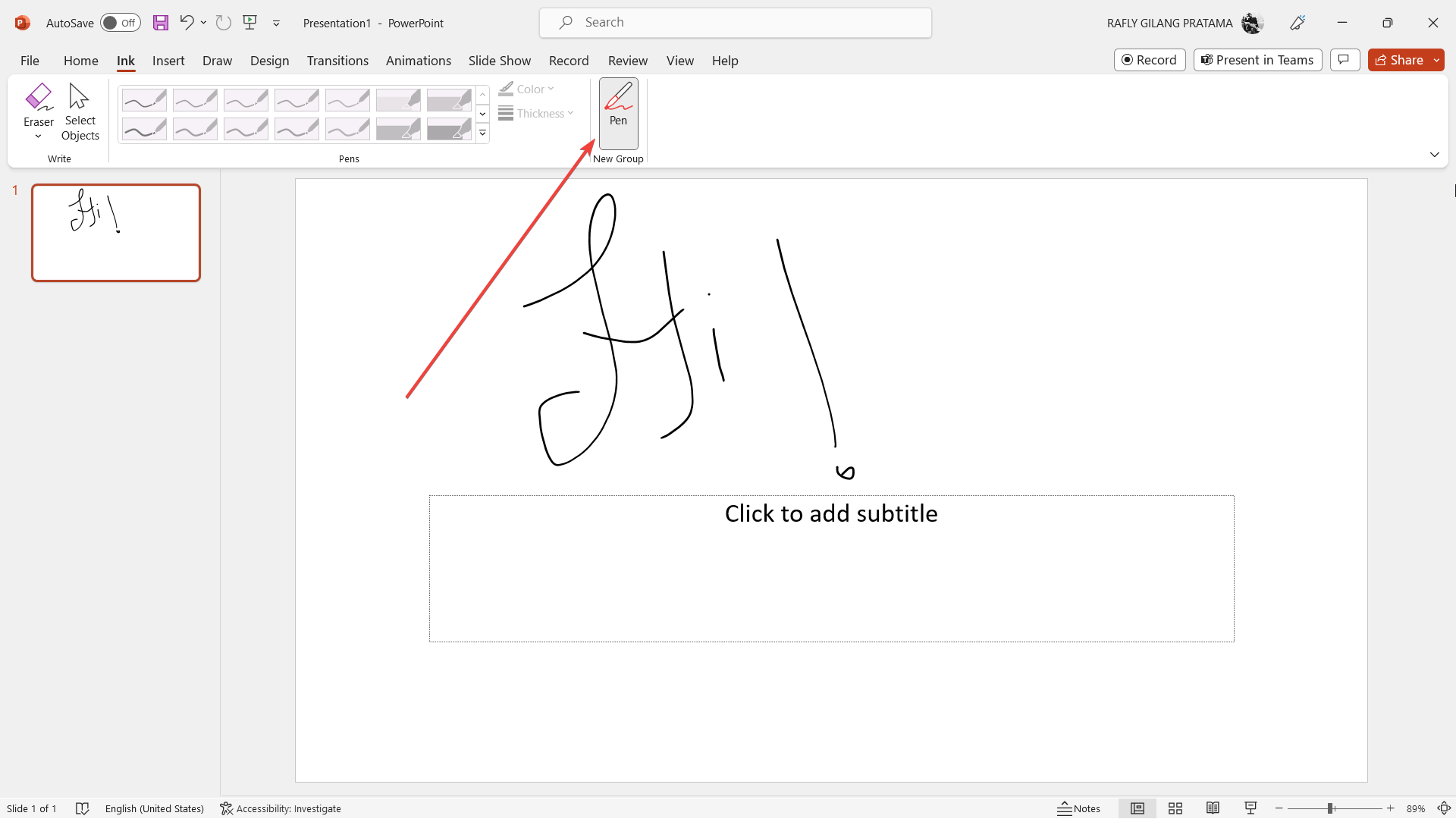Switch to Slide Sorter view

1175,808
